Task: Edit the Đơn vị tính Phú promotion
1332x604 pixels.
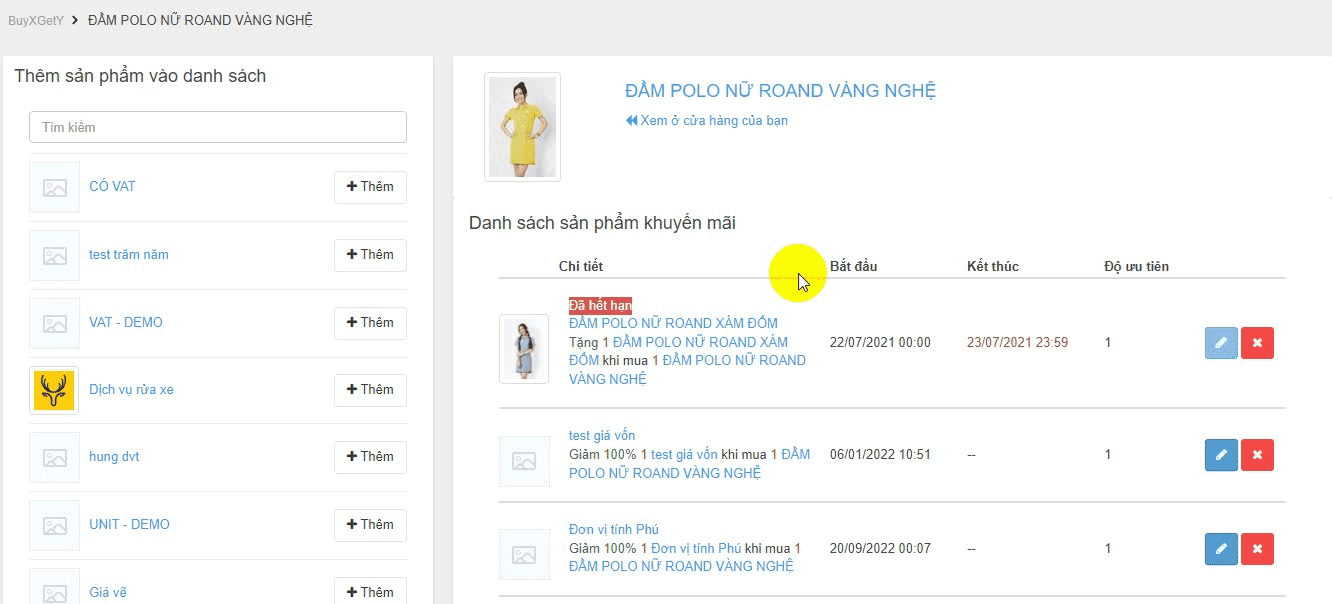Action: [x=1221, y=549]
